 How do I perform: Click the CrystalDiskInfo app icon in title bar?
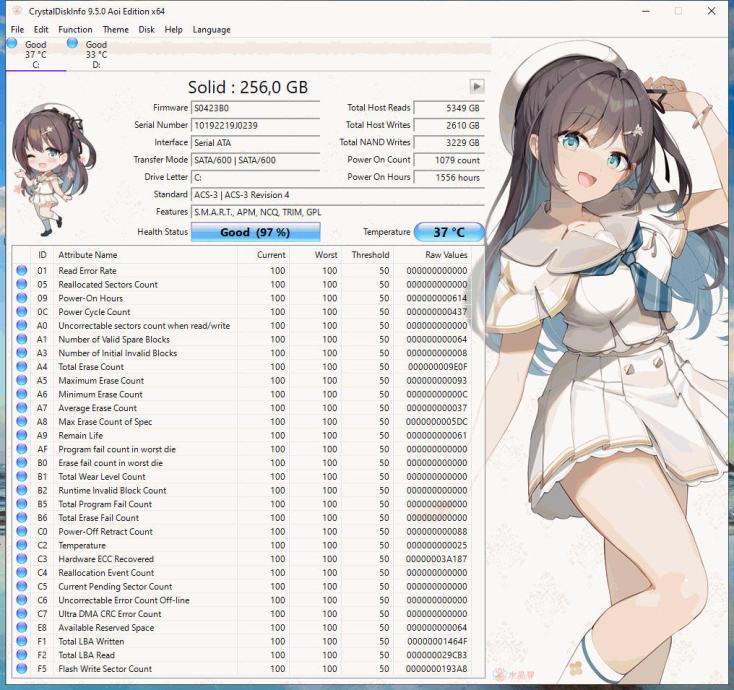coord(14,11)
